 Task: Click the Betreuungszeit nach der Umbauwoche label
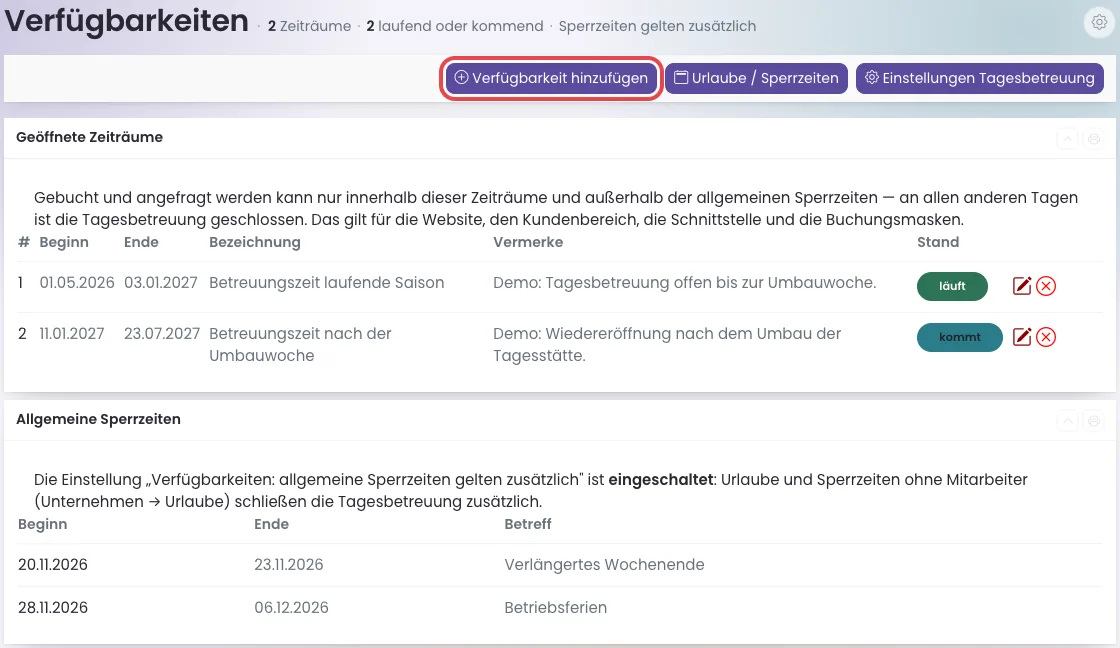tap(300, 344)
